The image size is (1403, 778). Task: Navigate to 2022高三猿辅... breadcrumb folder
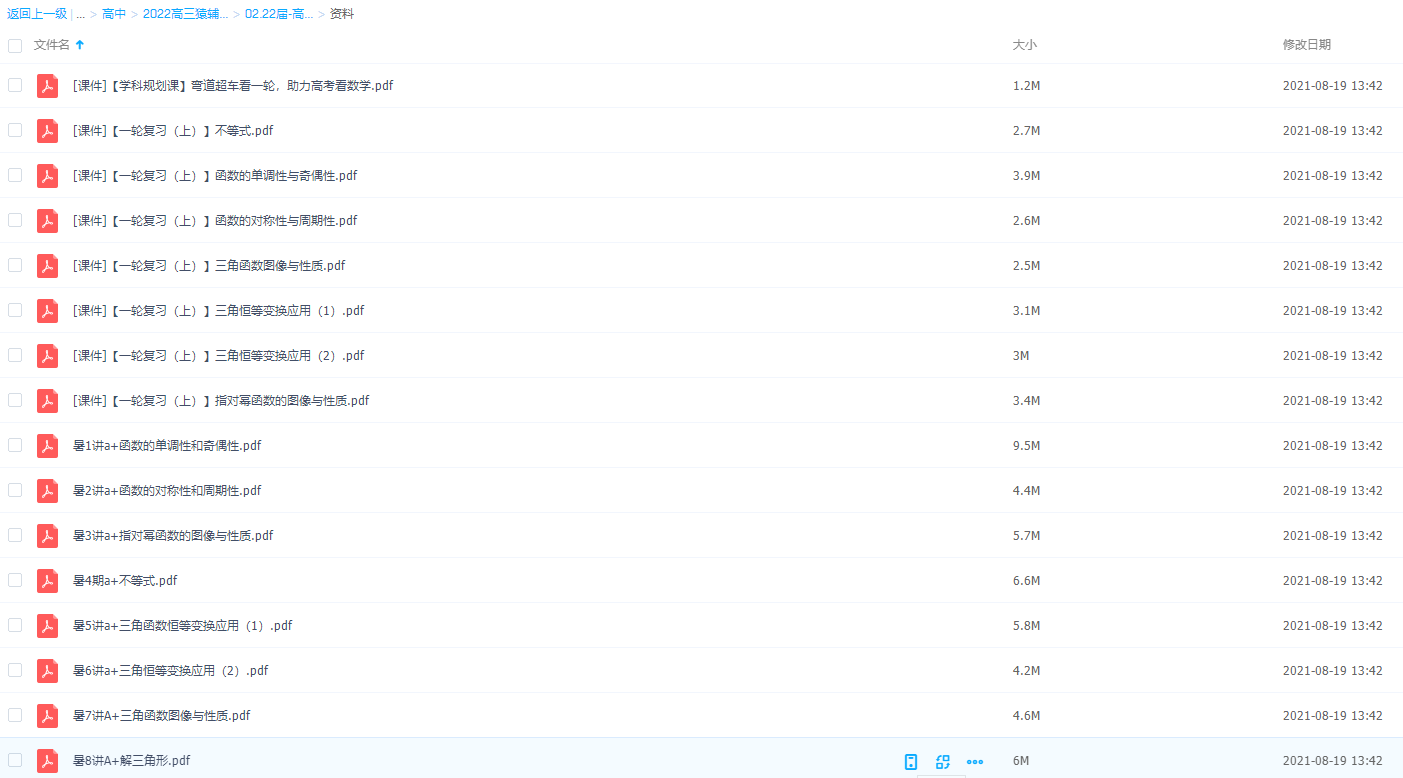185,14
